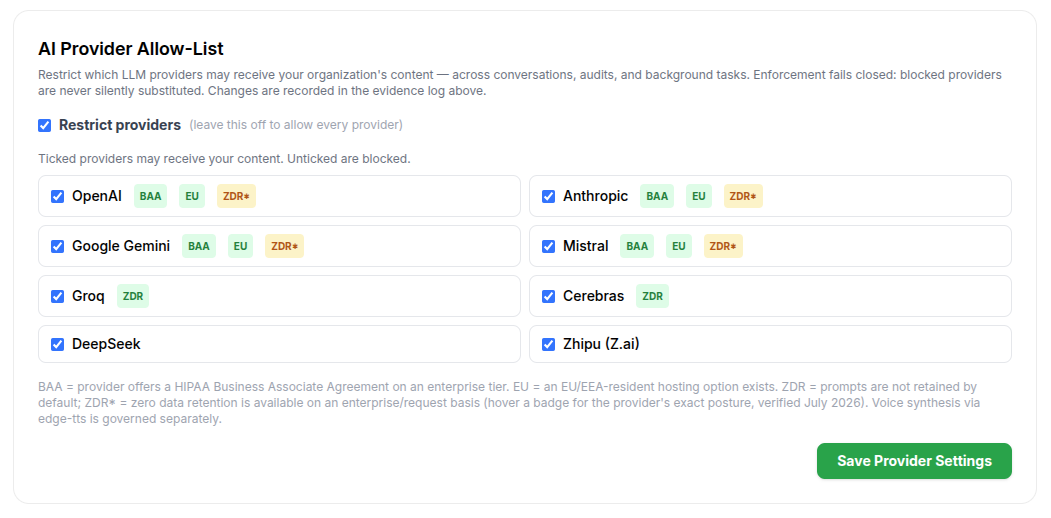This screenshot has width=1051, height=518.
Task: Click the OpenAI provider name
Action: pos(97,196)
